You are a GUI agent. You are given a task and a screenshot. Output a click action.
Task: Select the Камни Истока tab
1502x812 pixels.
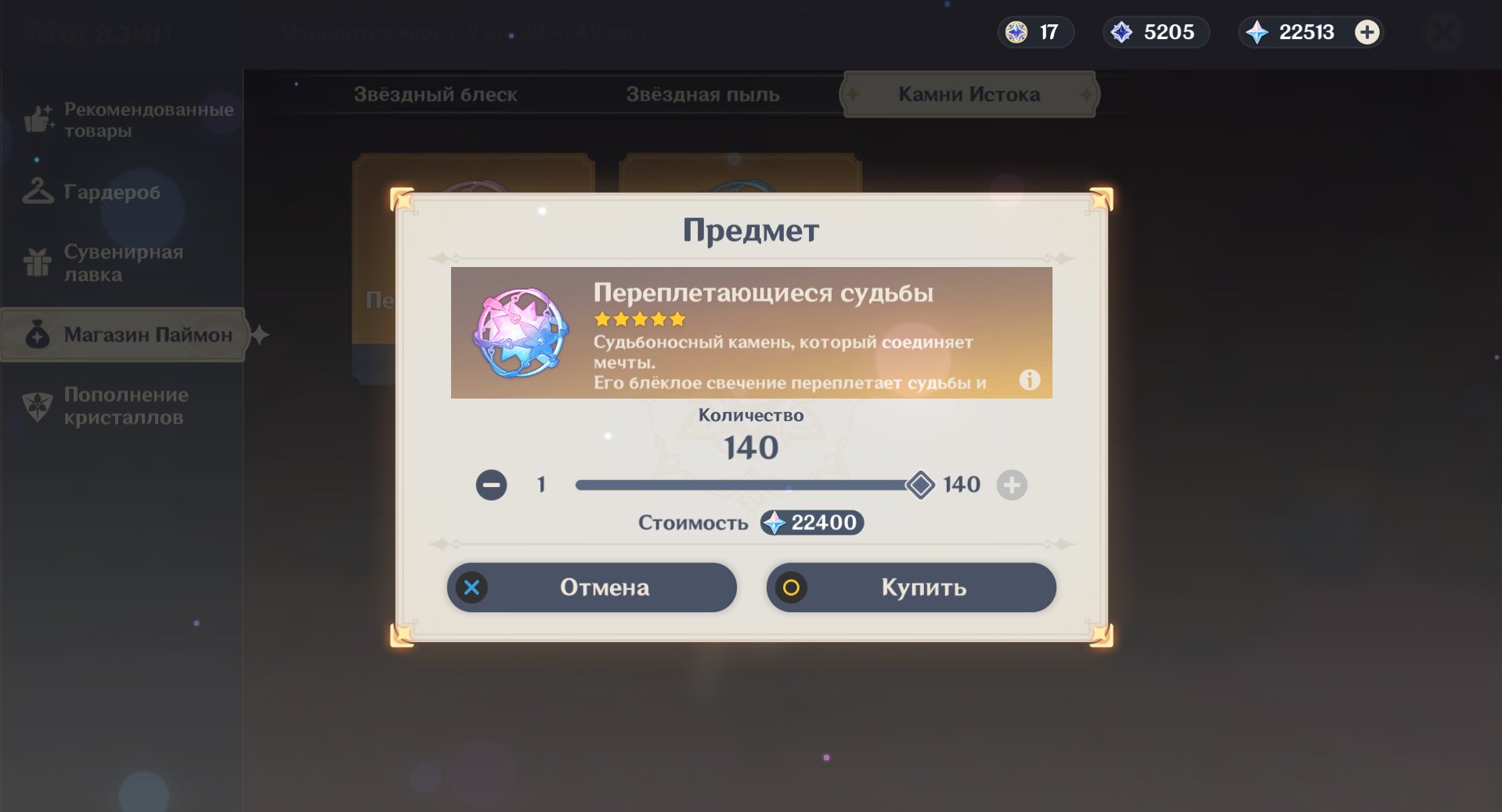(969, 95)
